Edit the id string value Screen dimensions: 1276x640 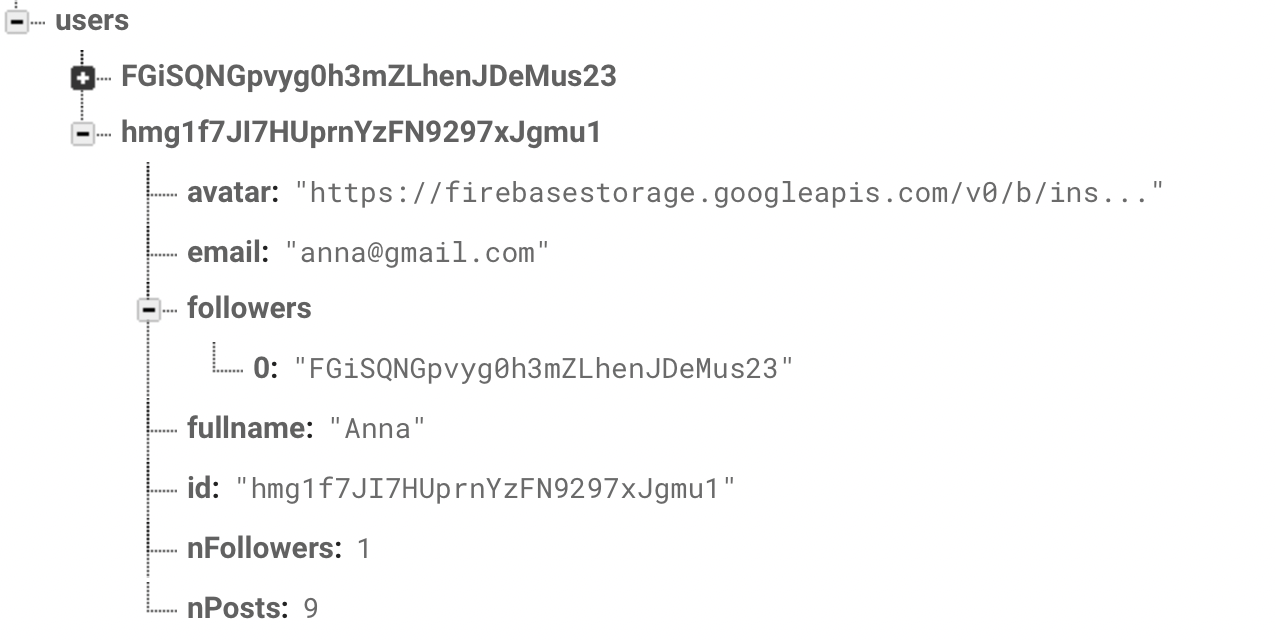[x=486, y=489]
